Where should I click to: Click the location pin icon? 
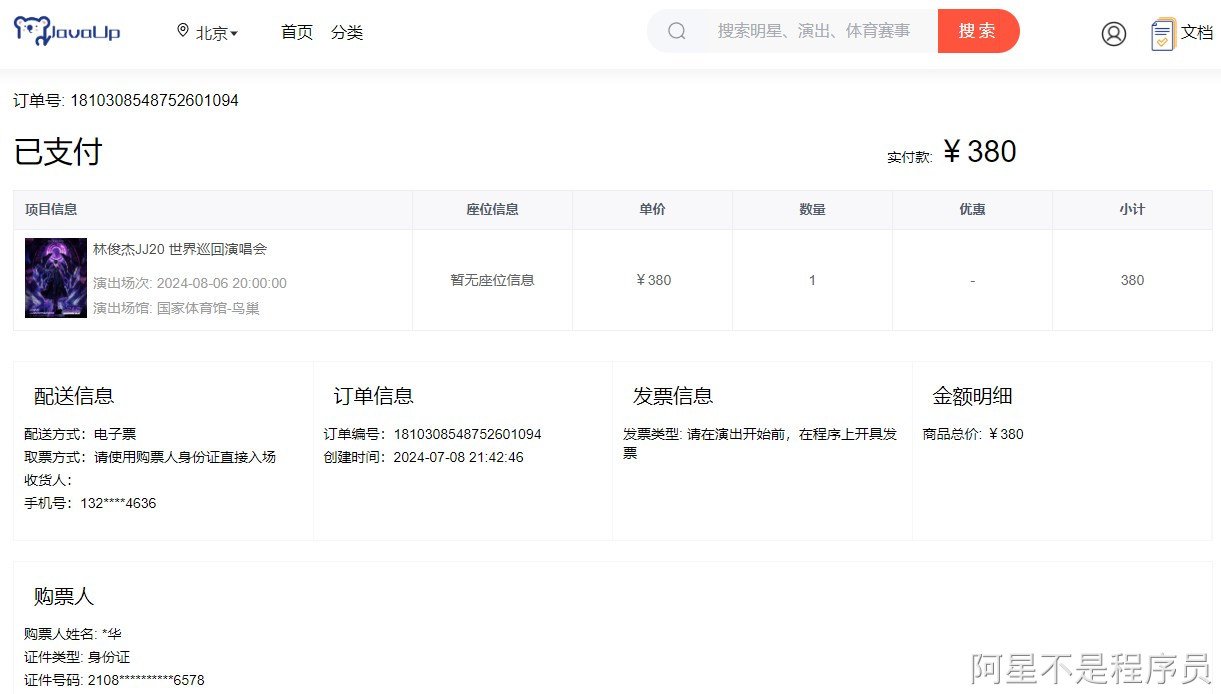(x=183, y=30)
